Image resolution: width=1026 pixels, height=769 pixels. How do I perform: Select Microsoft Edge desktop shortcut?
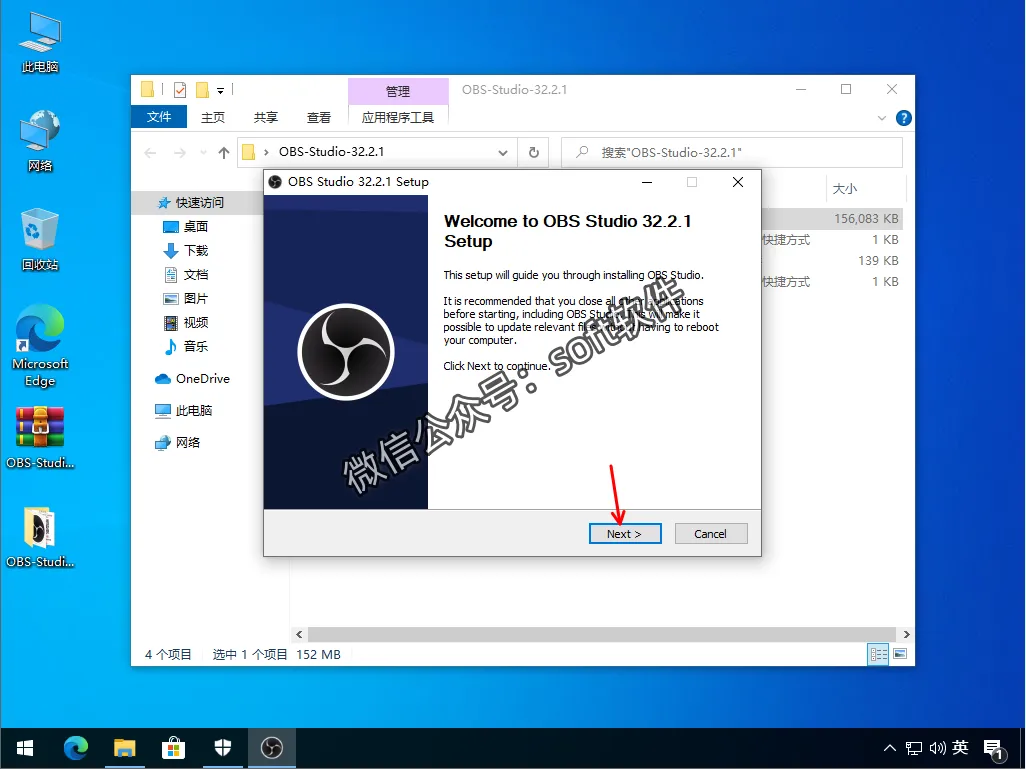40,347
